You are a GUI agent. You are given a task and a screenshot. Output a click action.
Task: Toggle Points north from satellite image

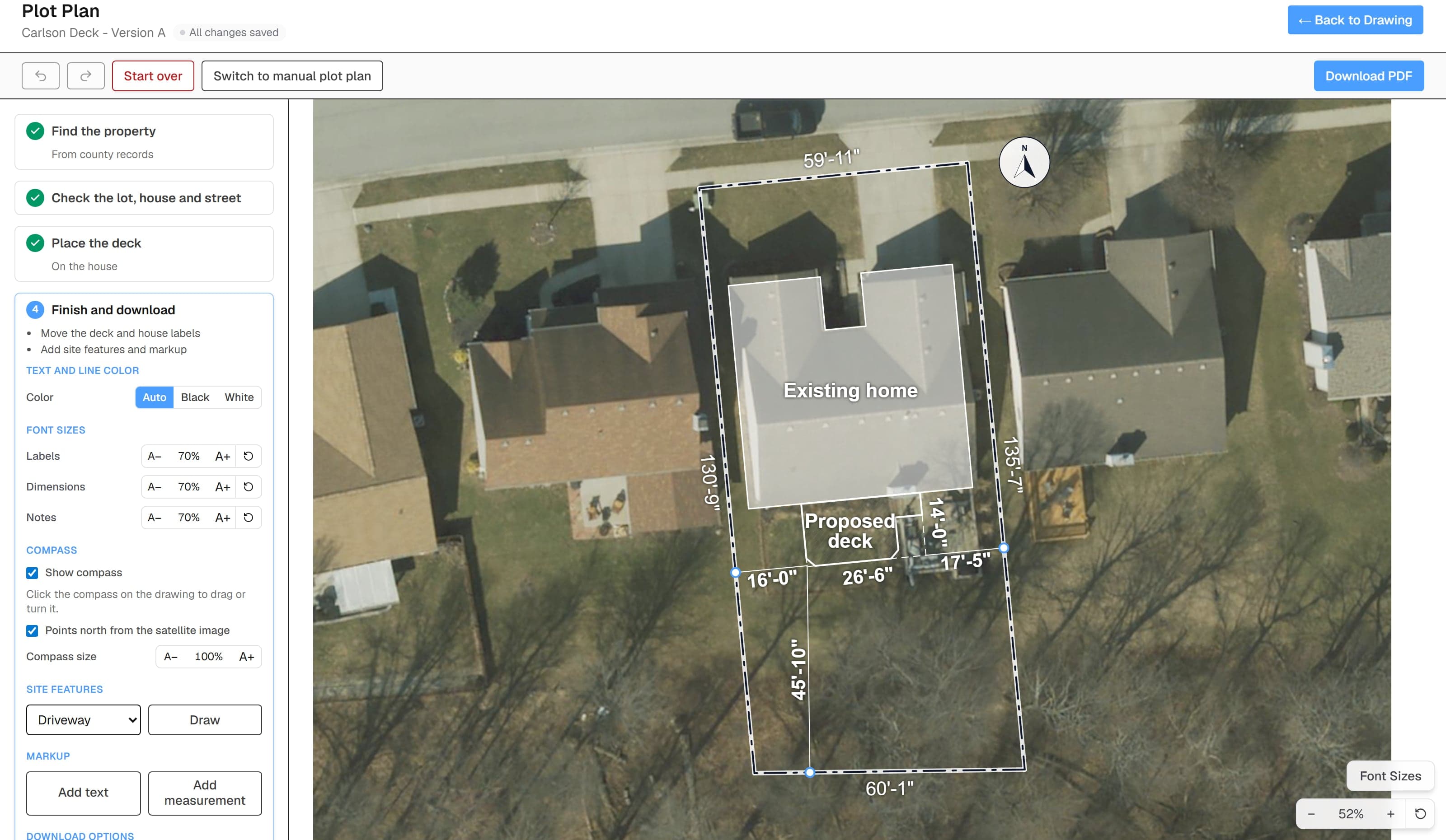pyautogui.click(x=32, y=631)
